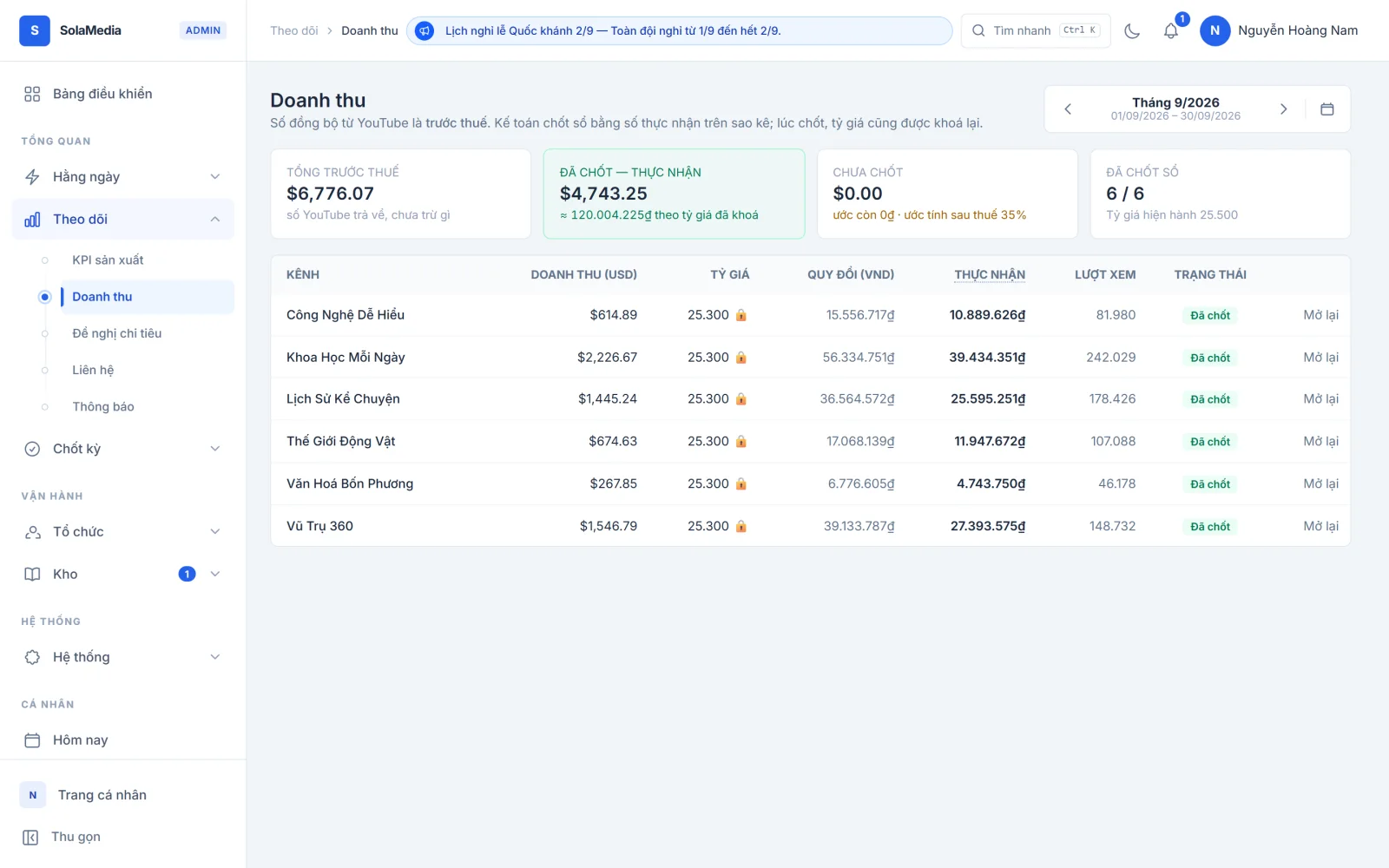
Task: Expand the Hằng ngày menu chevron
Action: pos(215,177)
